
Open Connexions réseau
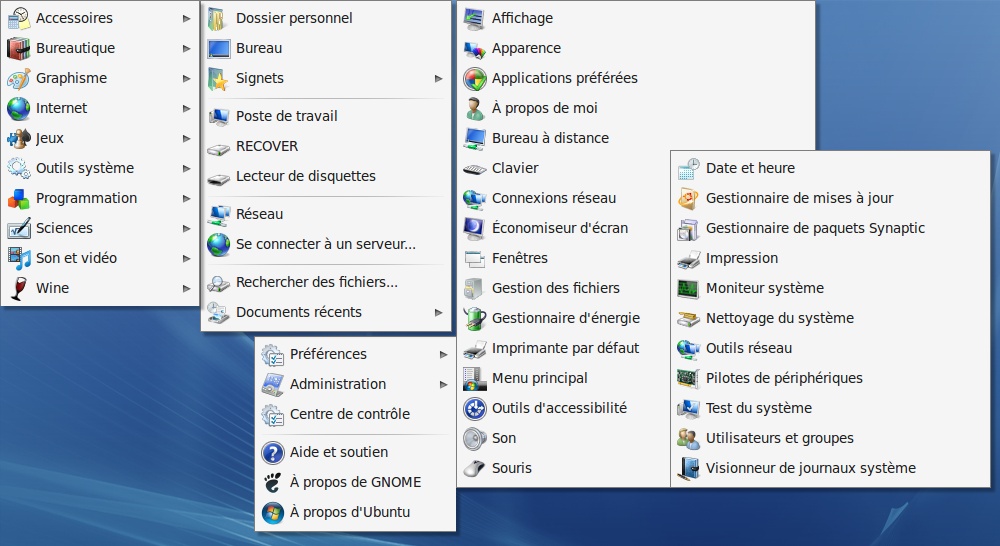point(562,198)
